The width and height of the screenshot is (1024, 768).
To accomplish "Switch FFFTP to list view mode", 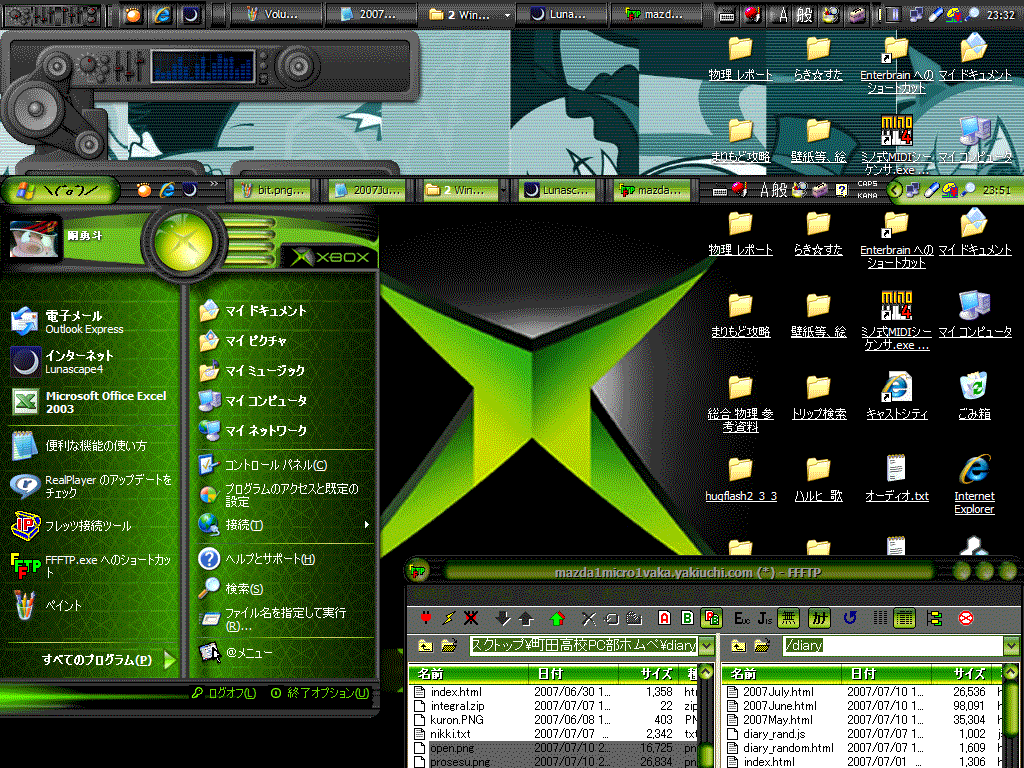I will [880, 617].
